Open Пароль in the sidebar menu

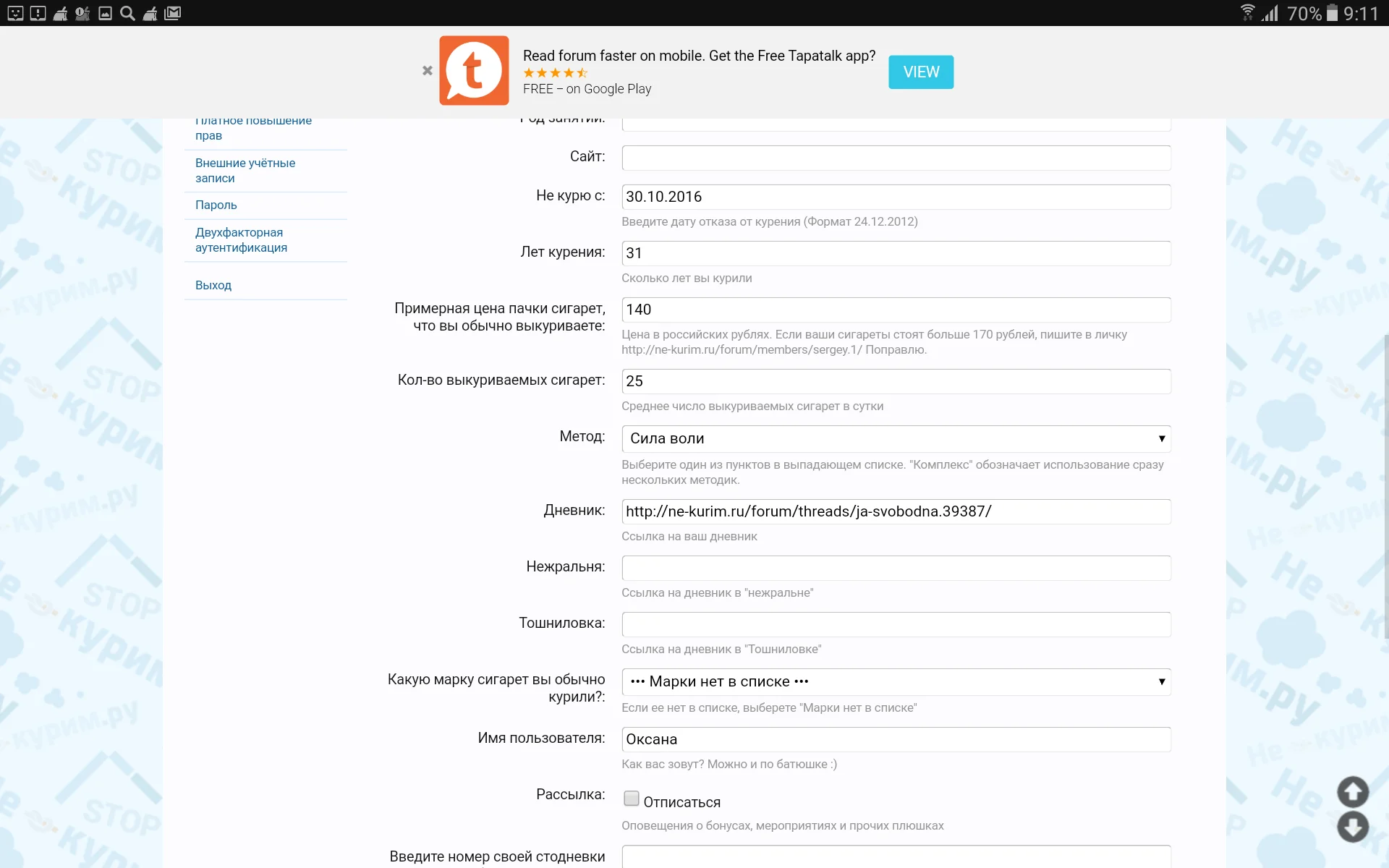tap(216, 205)
